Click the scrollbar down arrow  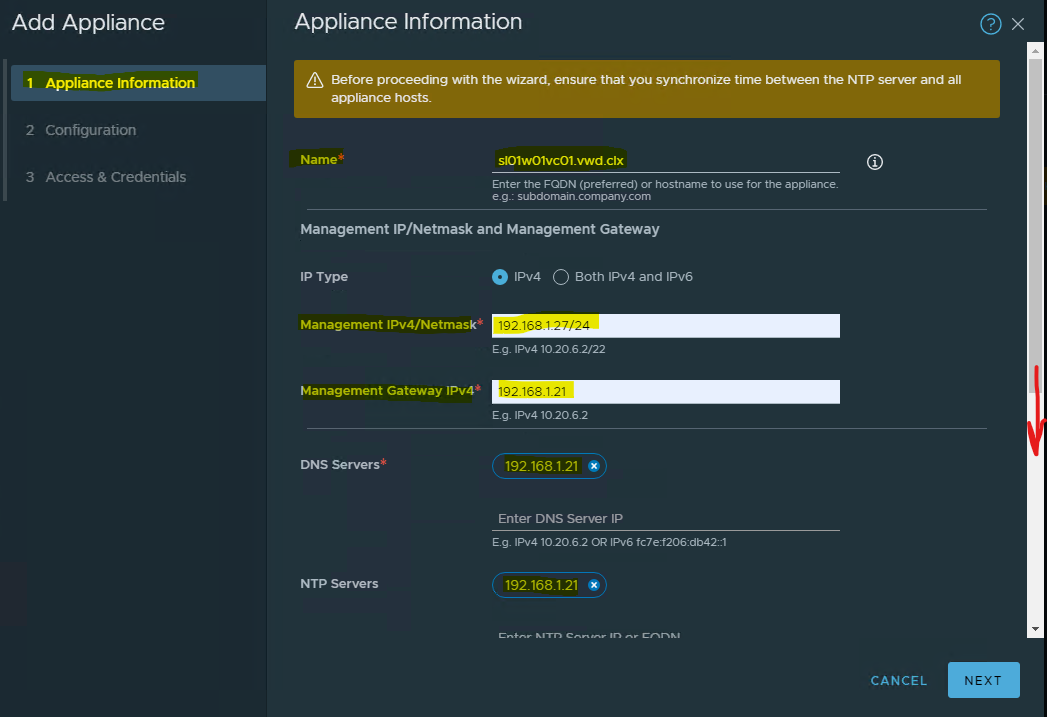1036,629
